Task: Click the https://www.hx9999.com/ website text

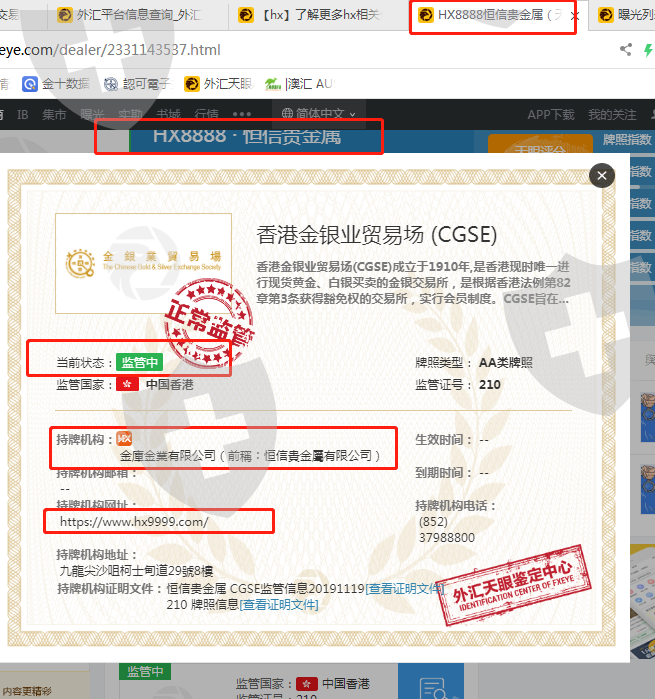Action: click(x=134, y=522)
